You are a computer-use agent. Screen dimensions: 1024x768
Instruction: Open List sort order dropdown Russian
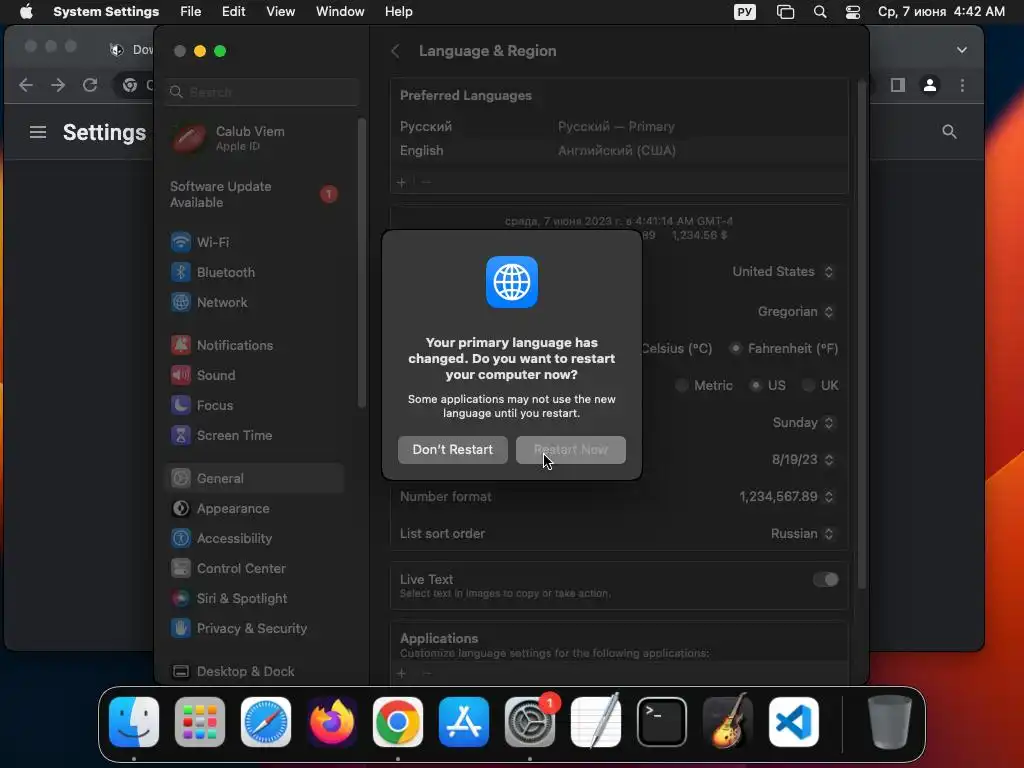tap(802, 534)
